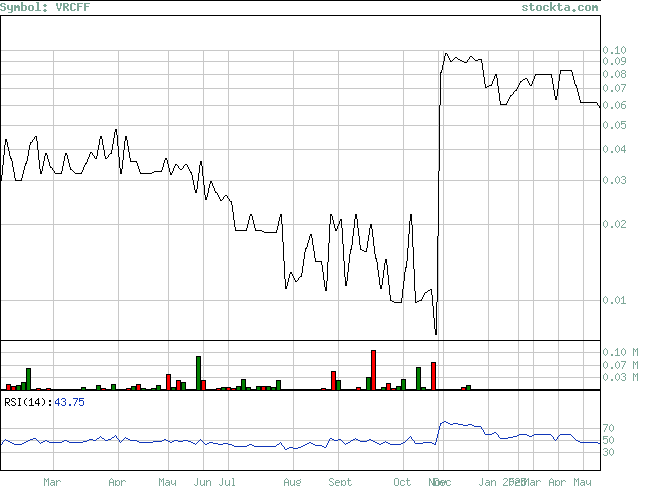Click the RSI 50 level label

609,440
